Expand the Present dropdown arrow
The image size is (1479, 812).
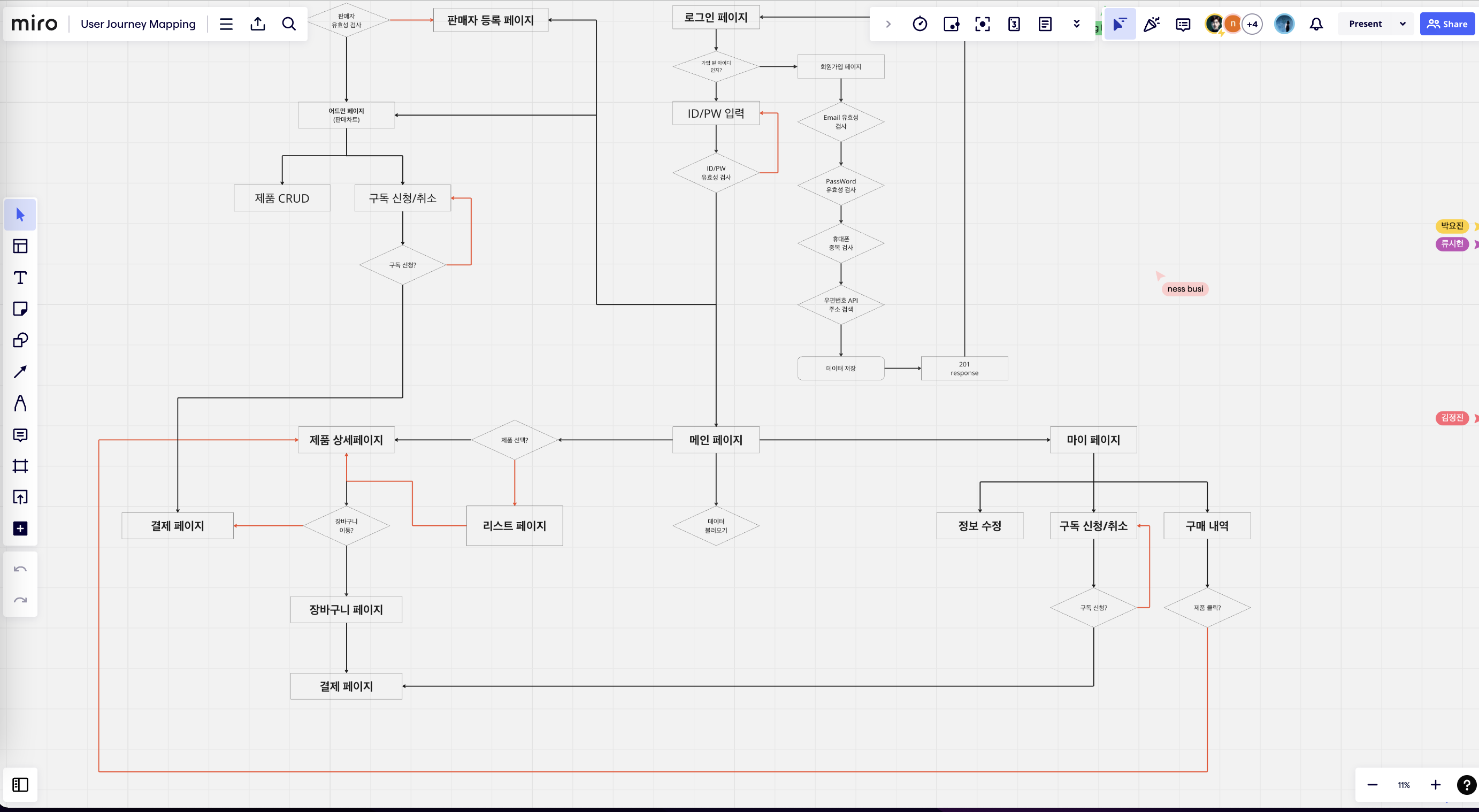click(x=1403, y=24)
